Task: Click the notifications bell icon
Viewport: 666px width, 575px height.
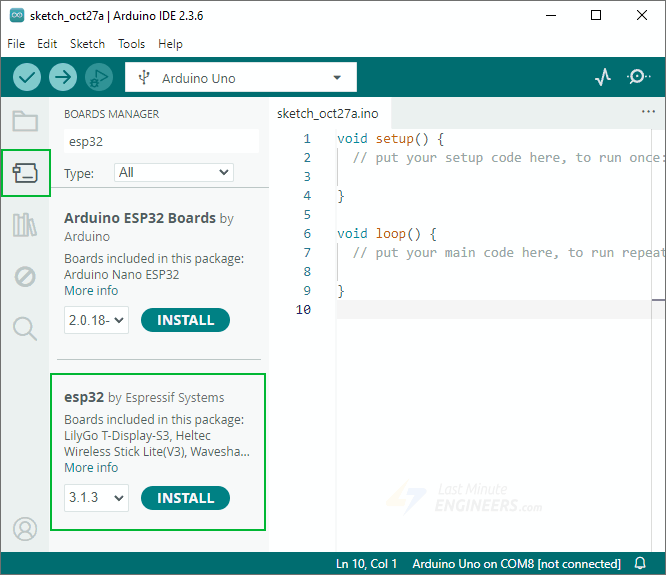Action: (x=640, y=563)
